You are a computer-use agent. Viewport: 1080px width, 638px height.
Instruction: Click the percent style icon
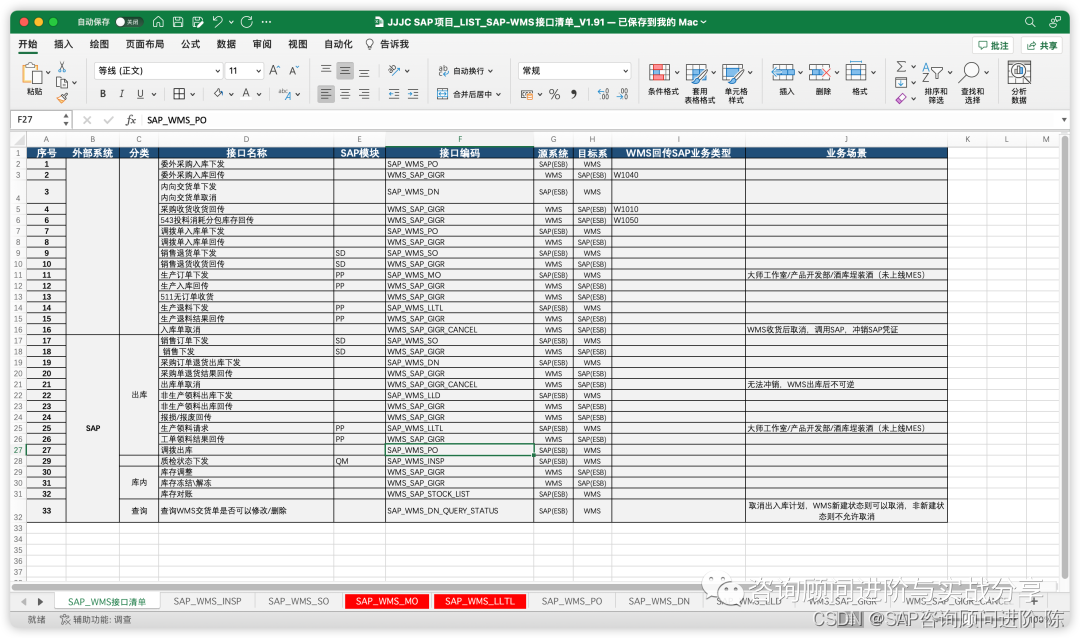pos(554,94)
